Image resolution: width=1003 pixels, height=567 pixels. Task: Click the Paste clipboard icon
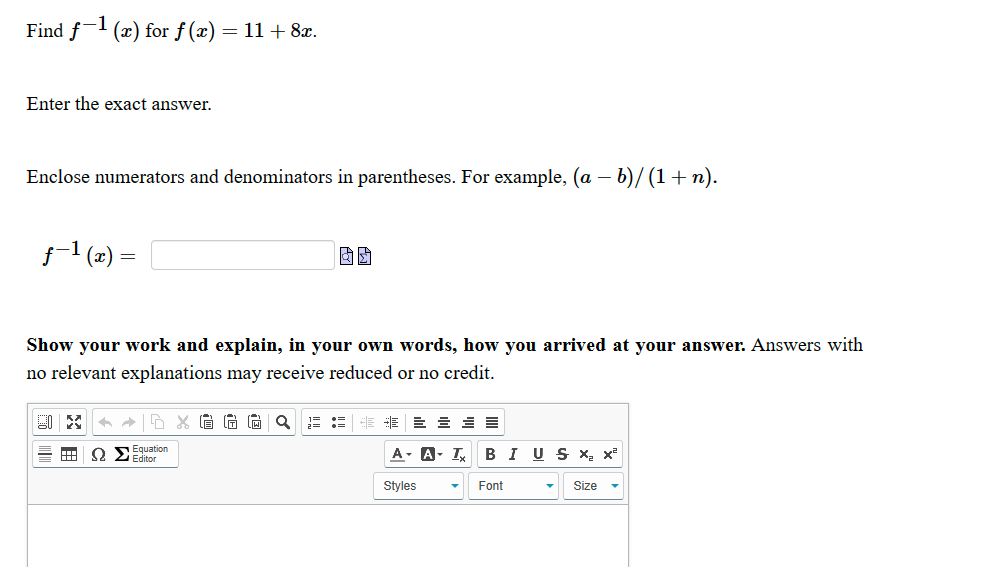point(207,422)
